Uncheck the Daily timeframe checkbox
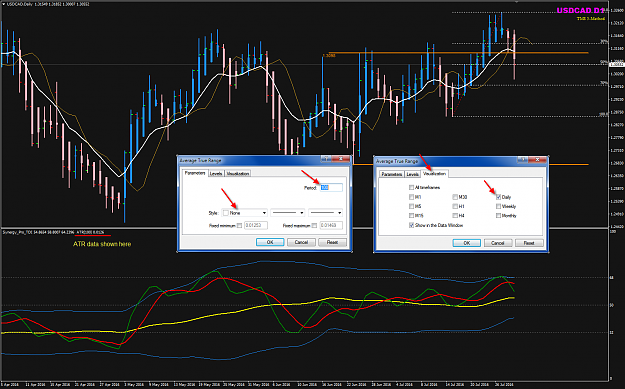This screenshot has width=625, height=389. tap(498, 197)
